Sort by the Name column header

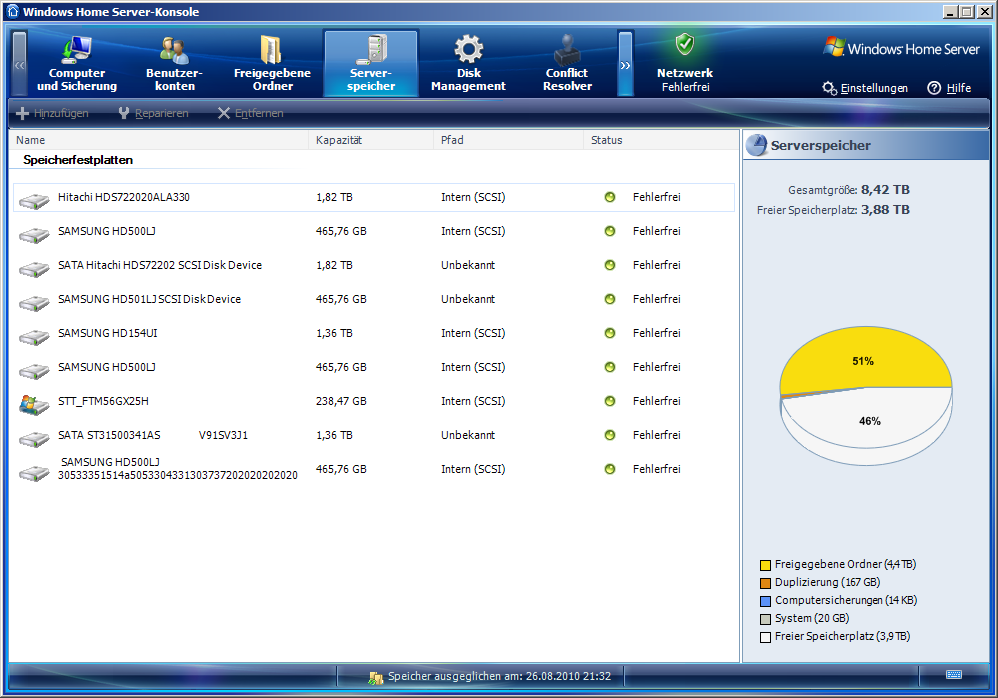[159, 140]
